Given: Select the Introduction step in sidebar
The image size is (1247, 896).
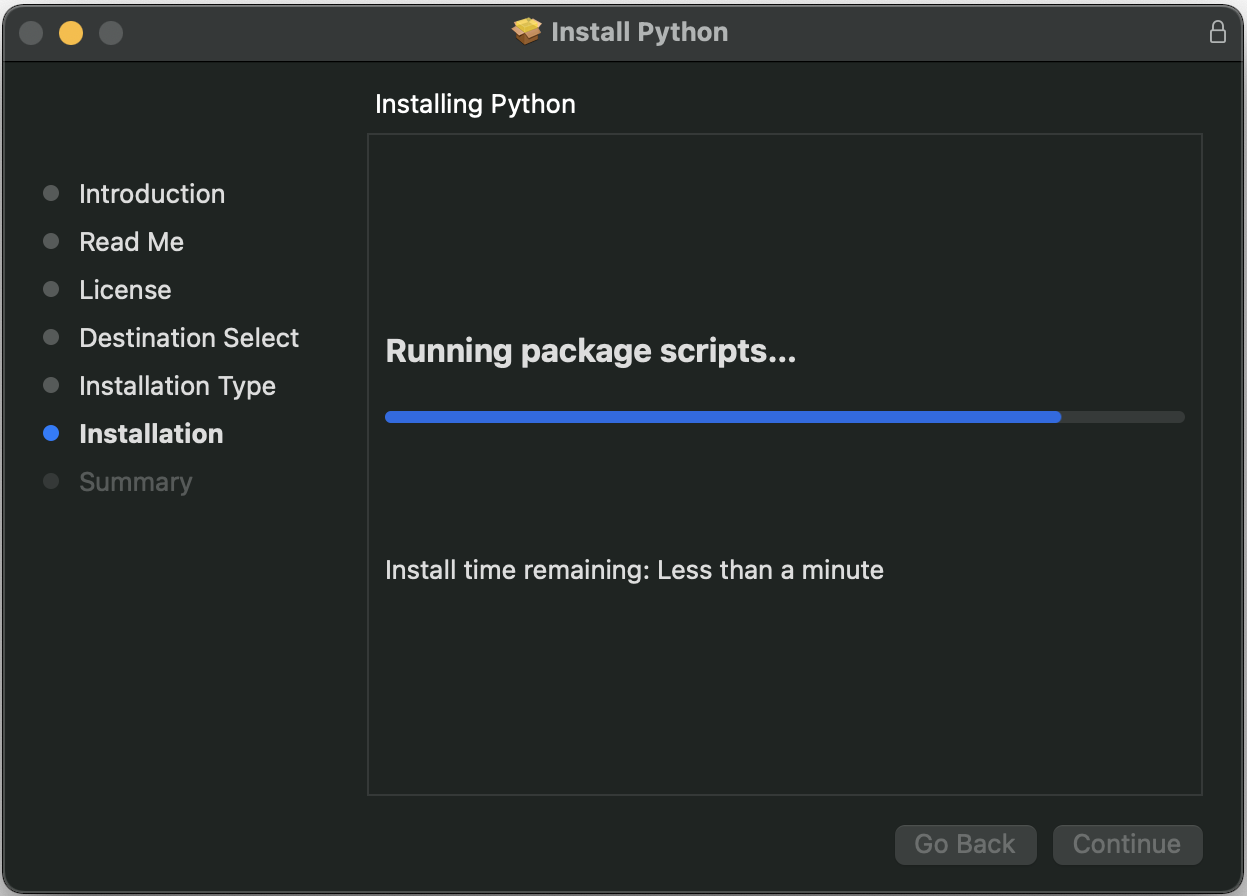Looking at the screenshot, I should tap(152, 194).
